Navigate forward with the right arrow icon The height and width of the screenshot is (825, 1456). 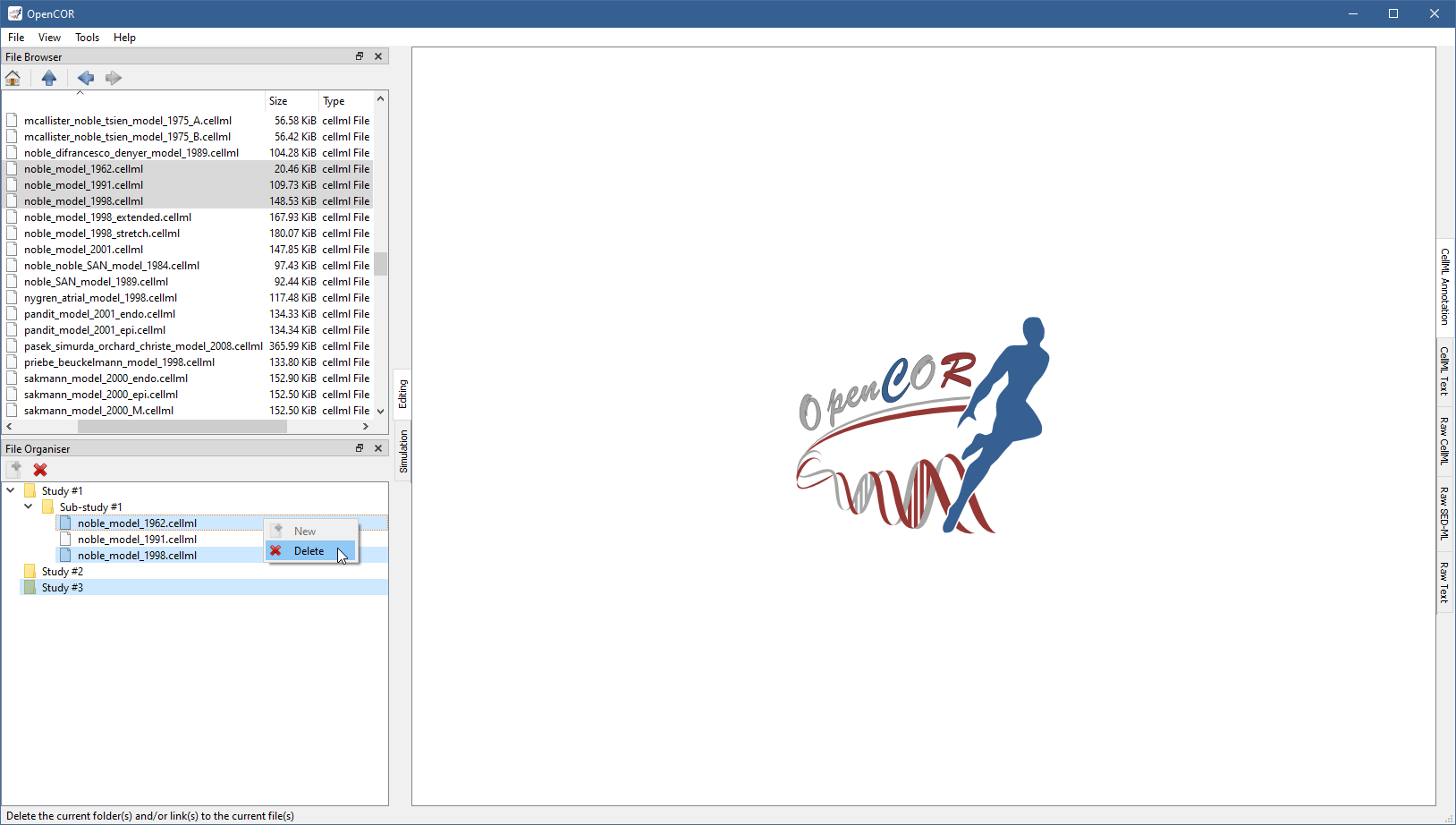click(x=114, y=79)
